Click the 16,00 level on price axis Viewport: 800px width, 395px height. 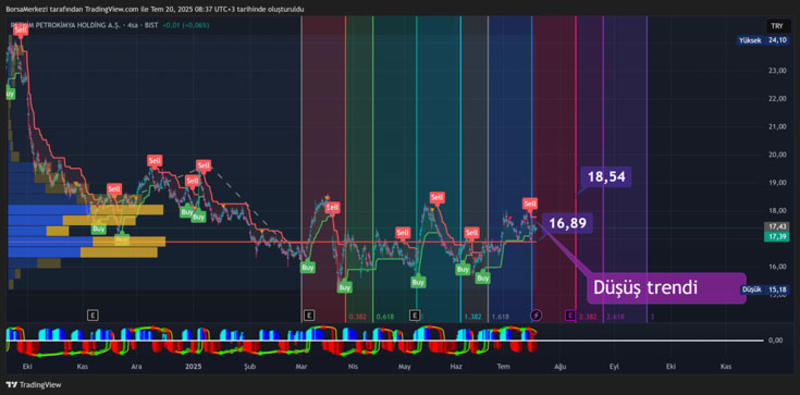pos(778,266)
